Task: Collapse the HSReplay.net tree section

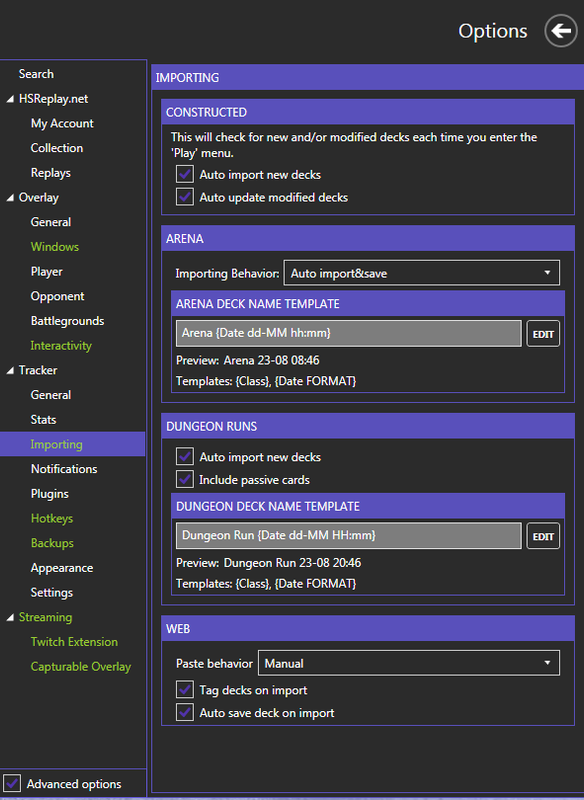Action: [10, 99]
